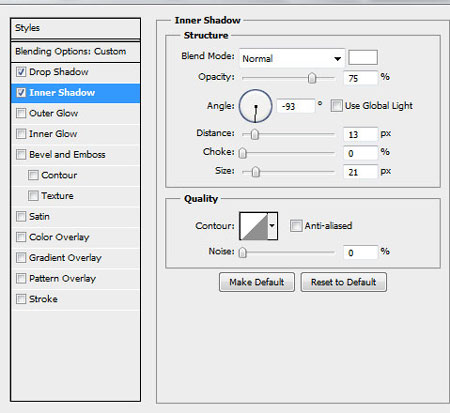Click the Noise value field
450x413 pixels.
360,253
